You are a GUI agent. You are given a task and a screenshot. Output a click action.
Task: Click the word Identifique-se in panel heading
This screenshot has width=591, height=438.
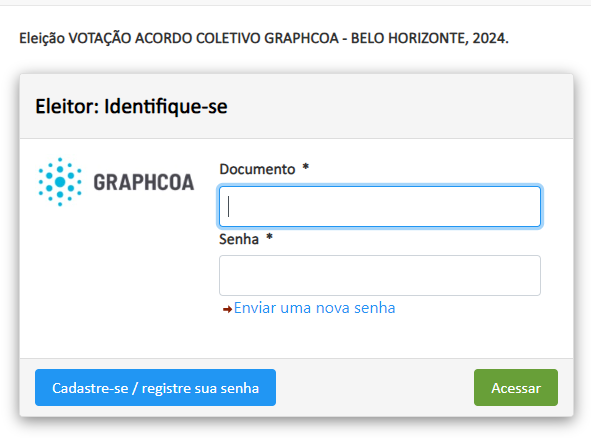(166, 106)
